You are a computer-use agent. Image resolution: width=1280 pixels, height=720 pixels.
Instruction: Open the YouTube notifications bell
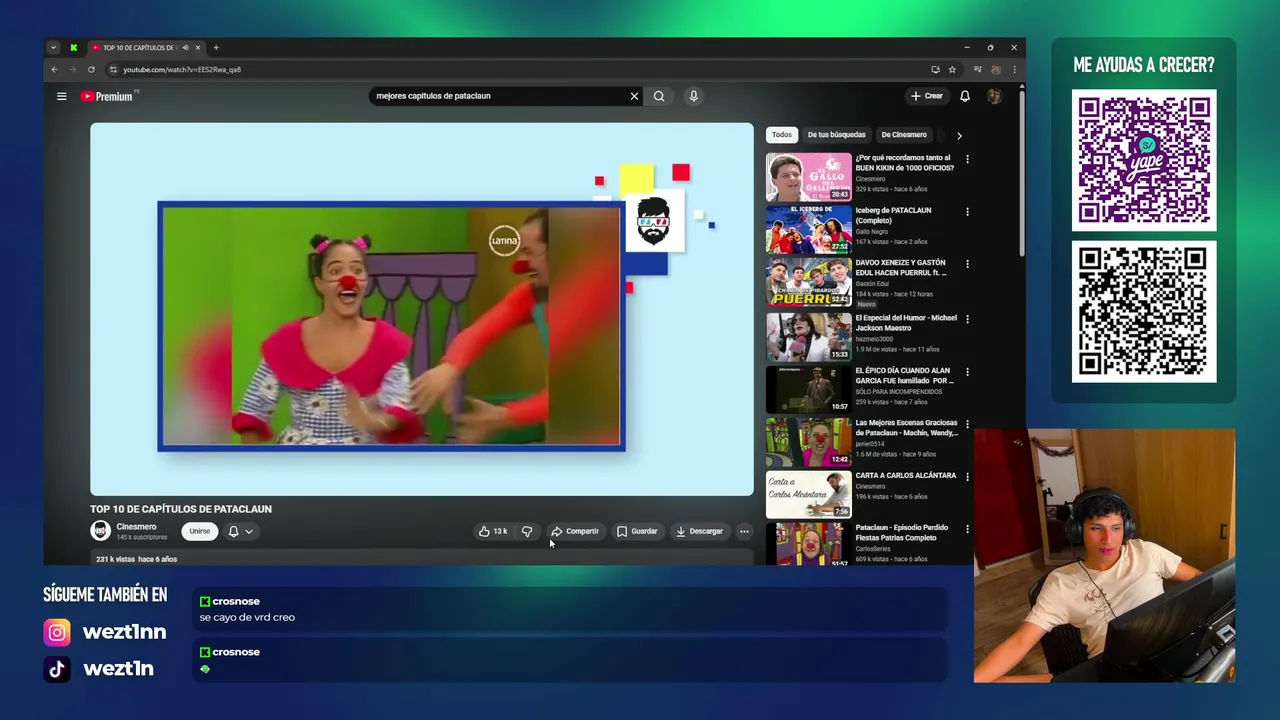(965, 96)
